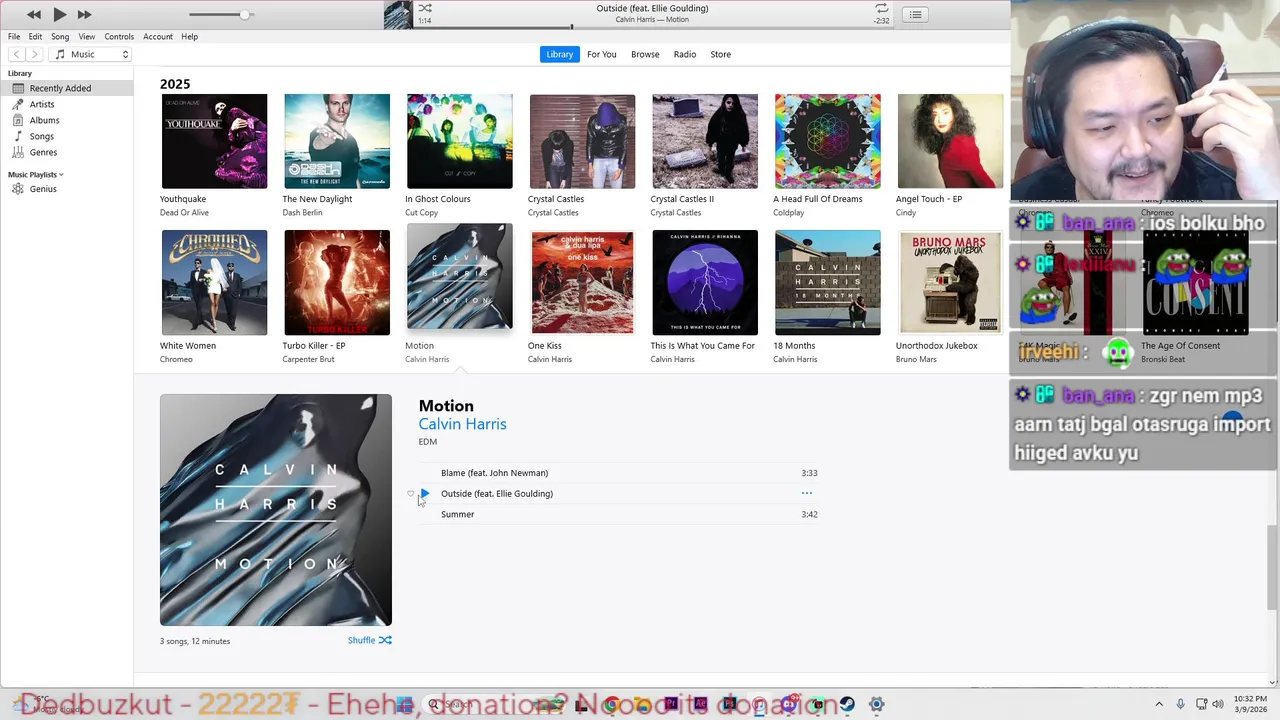Screen dimensions: 1280x720
Task: Skip to the previous track
Action: tap(34, 14)
